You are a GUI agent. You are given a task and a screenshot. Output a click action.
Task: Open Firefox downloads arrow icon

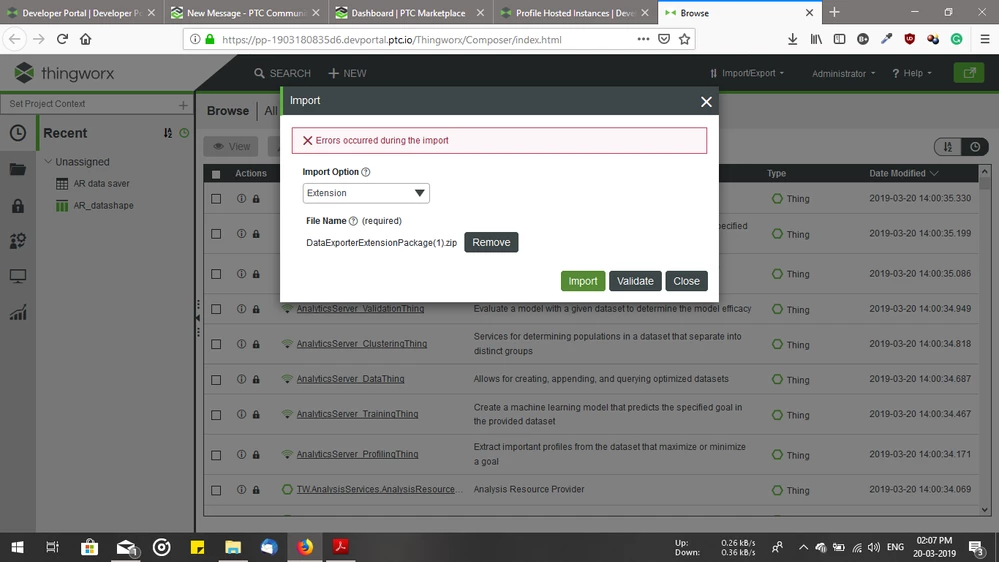coord(792,40)
